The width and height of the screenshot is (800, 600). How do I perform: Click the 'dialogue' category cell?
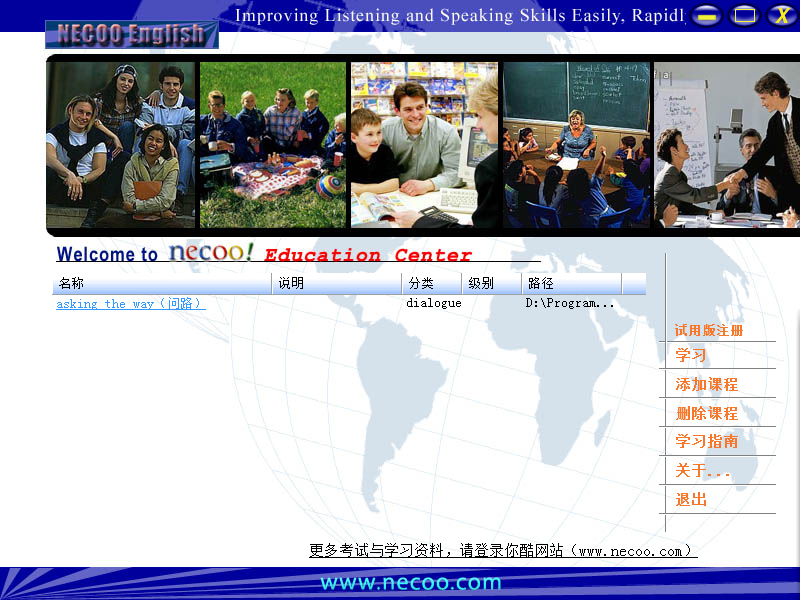click(x=434, y=303)
